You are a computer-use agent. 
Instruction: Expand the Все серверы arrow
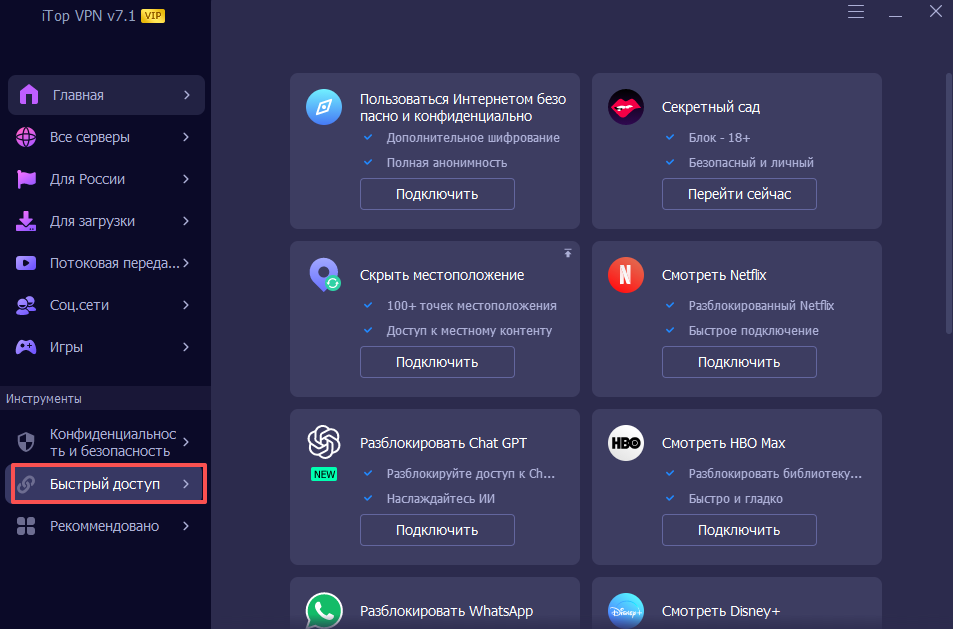tap(186, 137)
